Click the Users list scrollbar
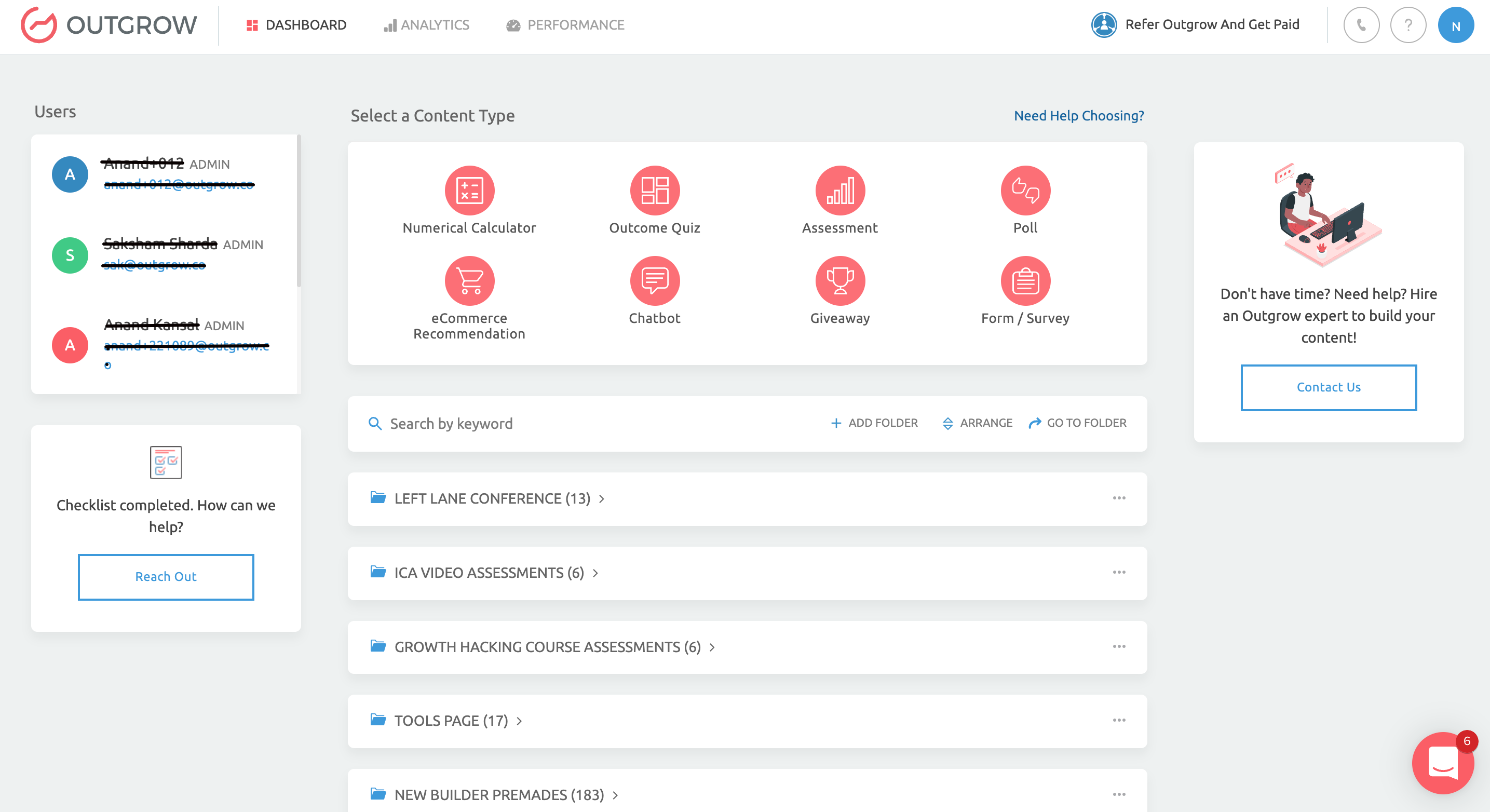Viewport: 1490px width, 812px height. click(x=299, y=211)
